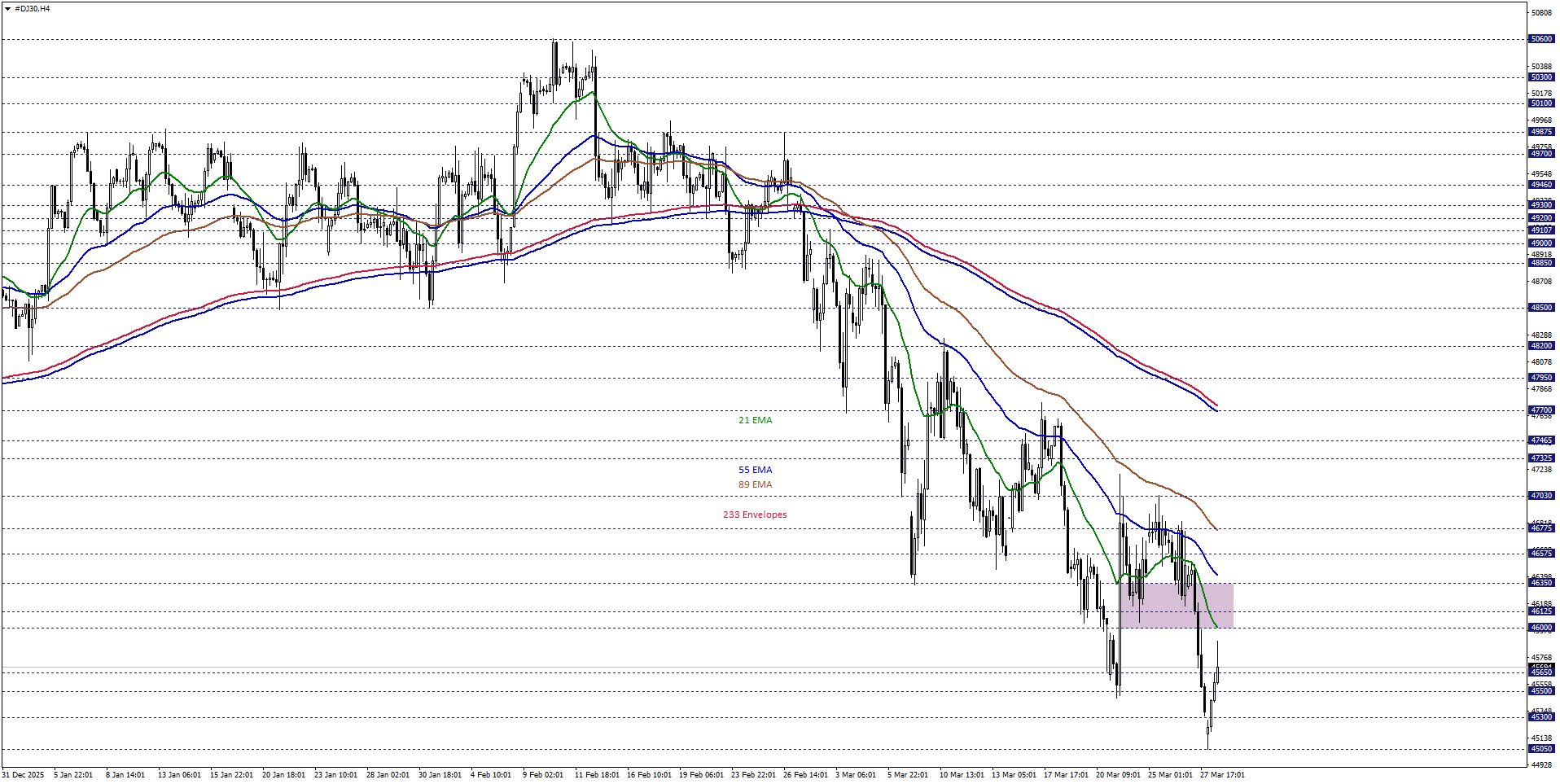
Task: Click the 48500 price level label
Action: 1541,308
